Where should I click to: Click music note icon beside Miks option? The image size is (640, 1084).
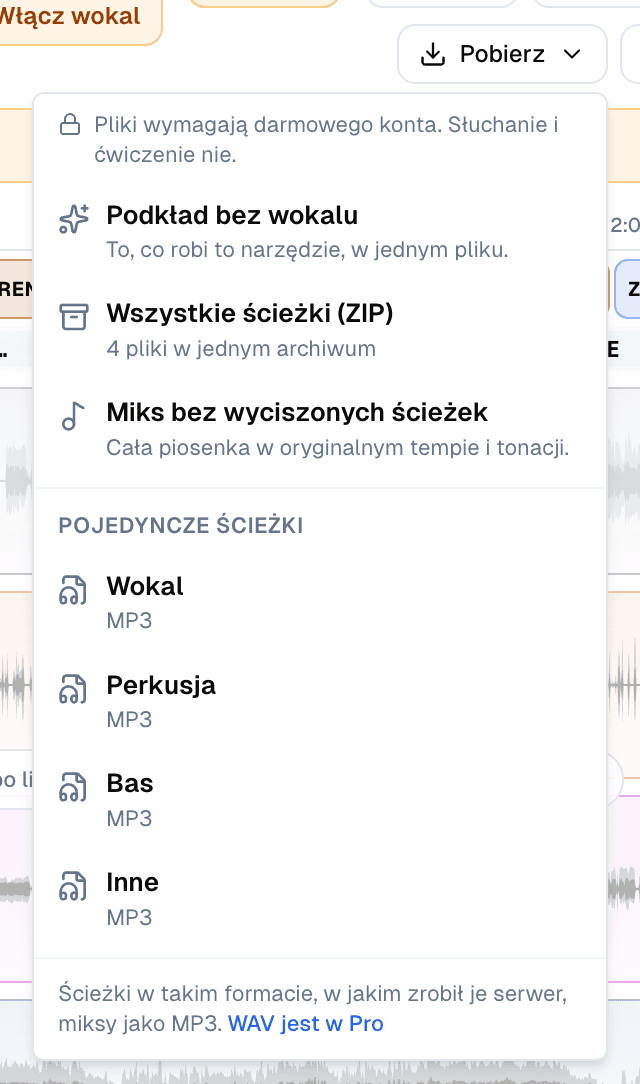click(73, 416)
